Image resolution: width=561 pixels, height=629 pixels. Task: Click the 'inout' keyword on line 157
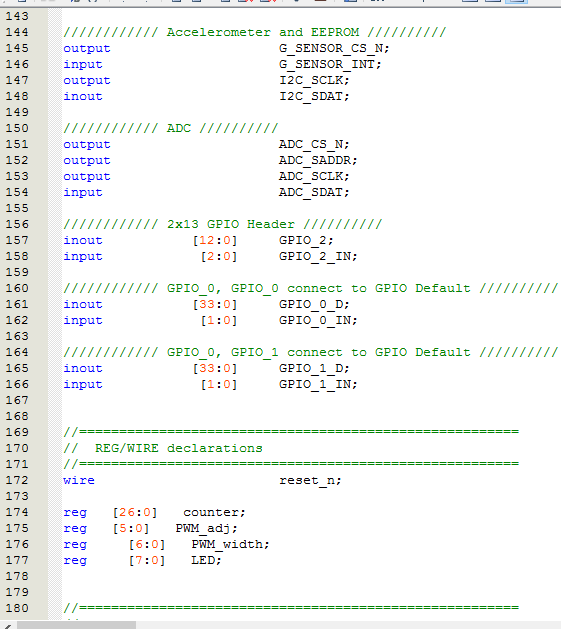[83, 241]
